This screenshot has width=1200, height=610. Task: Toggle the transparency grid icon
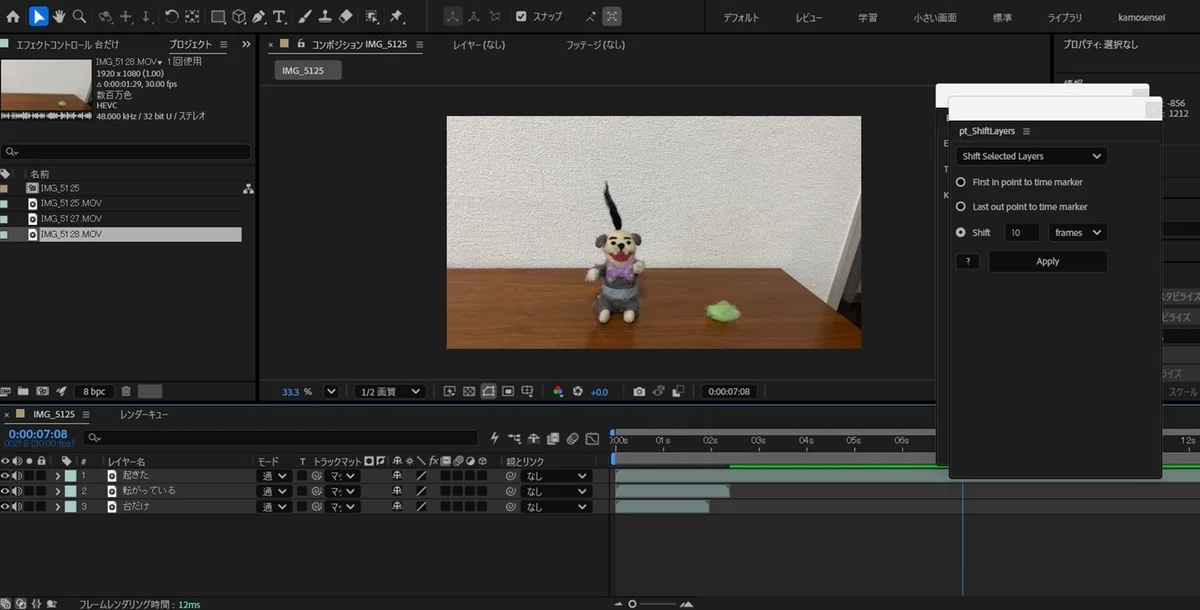tap(469, 391)
